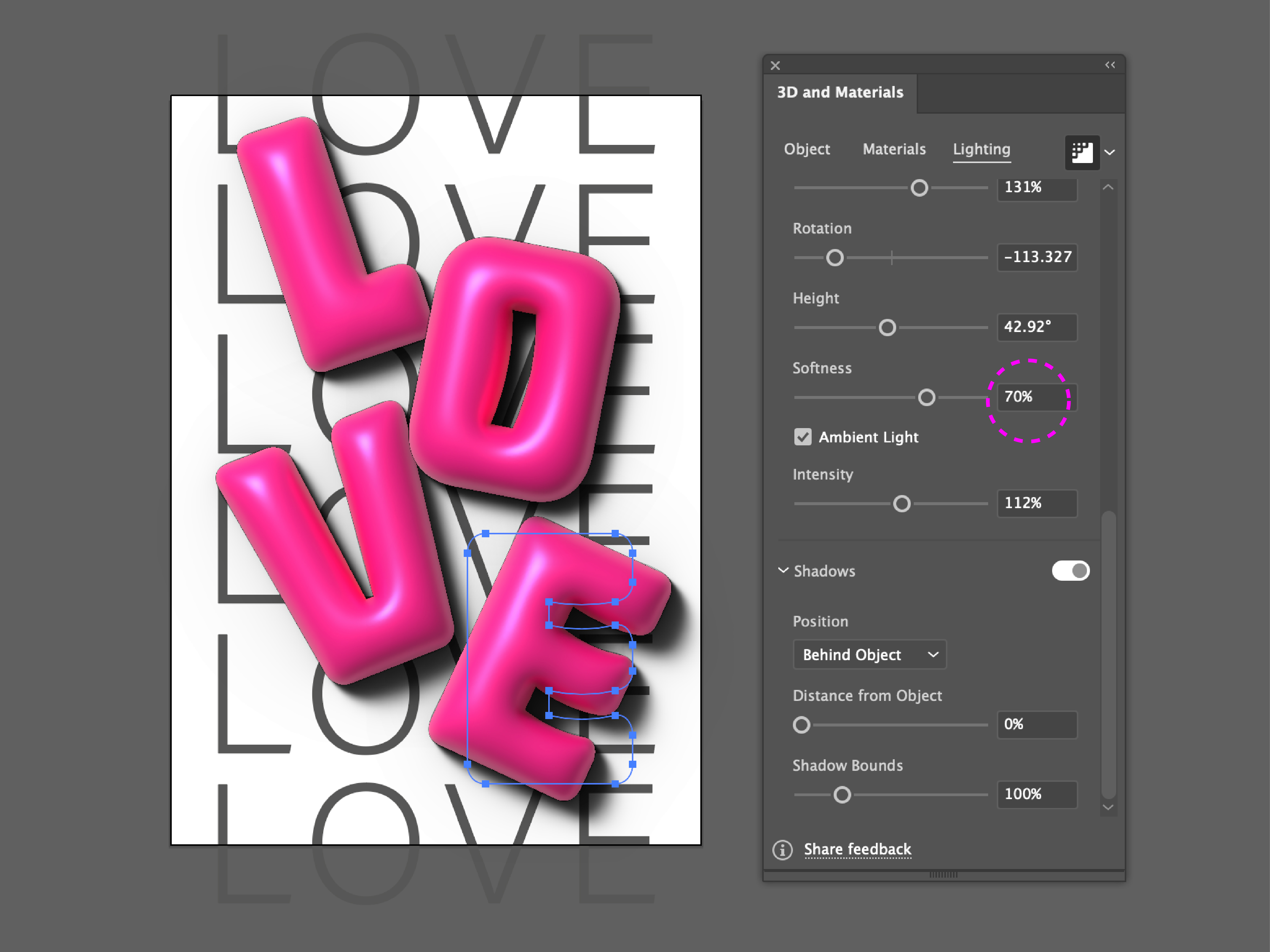
Task: Click the render with ray tracing icon
Action: pos(1082,152)
